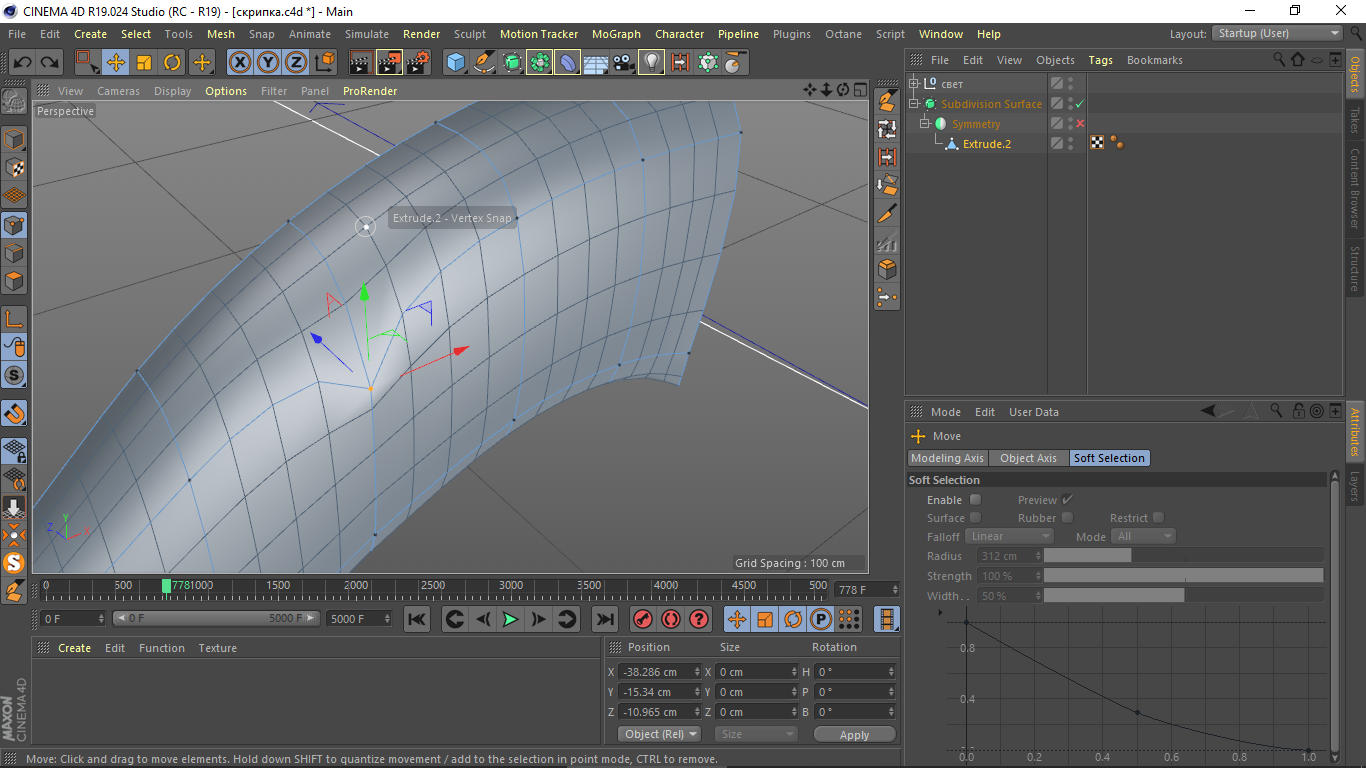Switch to Points mode in left toolbar
This screenshot has height=768, width=1366.
click(14, 225)
